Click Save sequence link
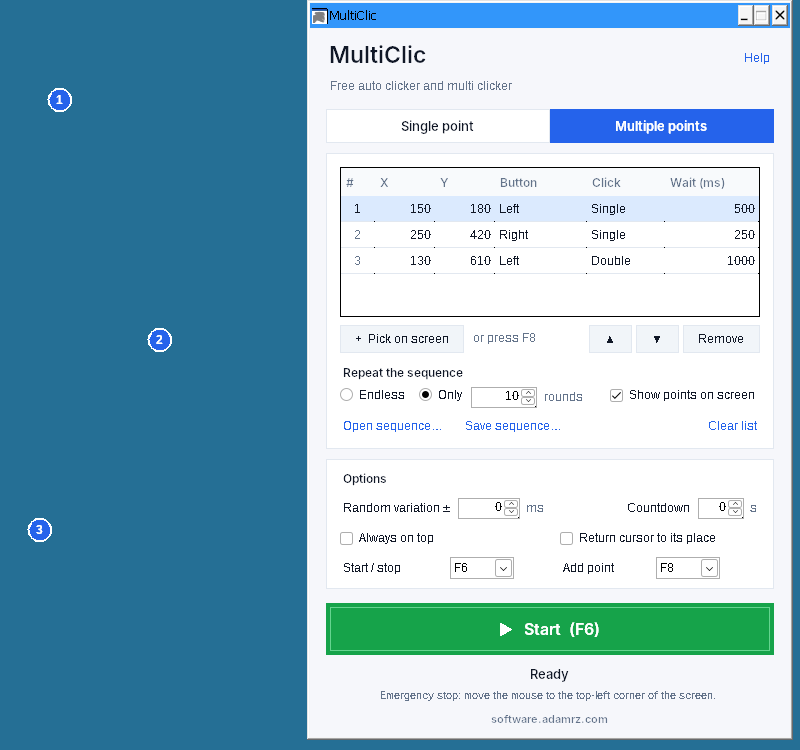The width and height of the screenshot is (800, 750). point(513,426)
